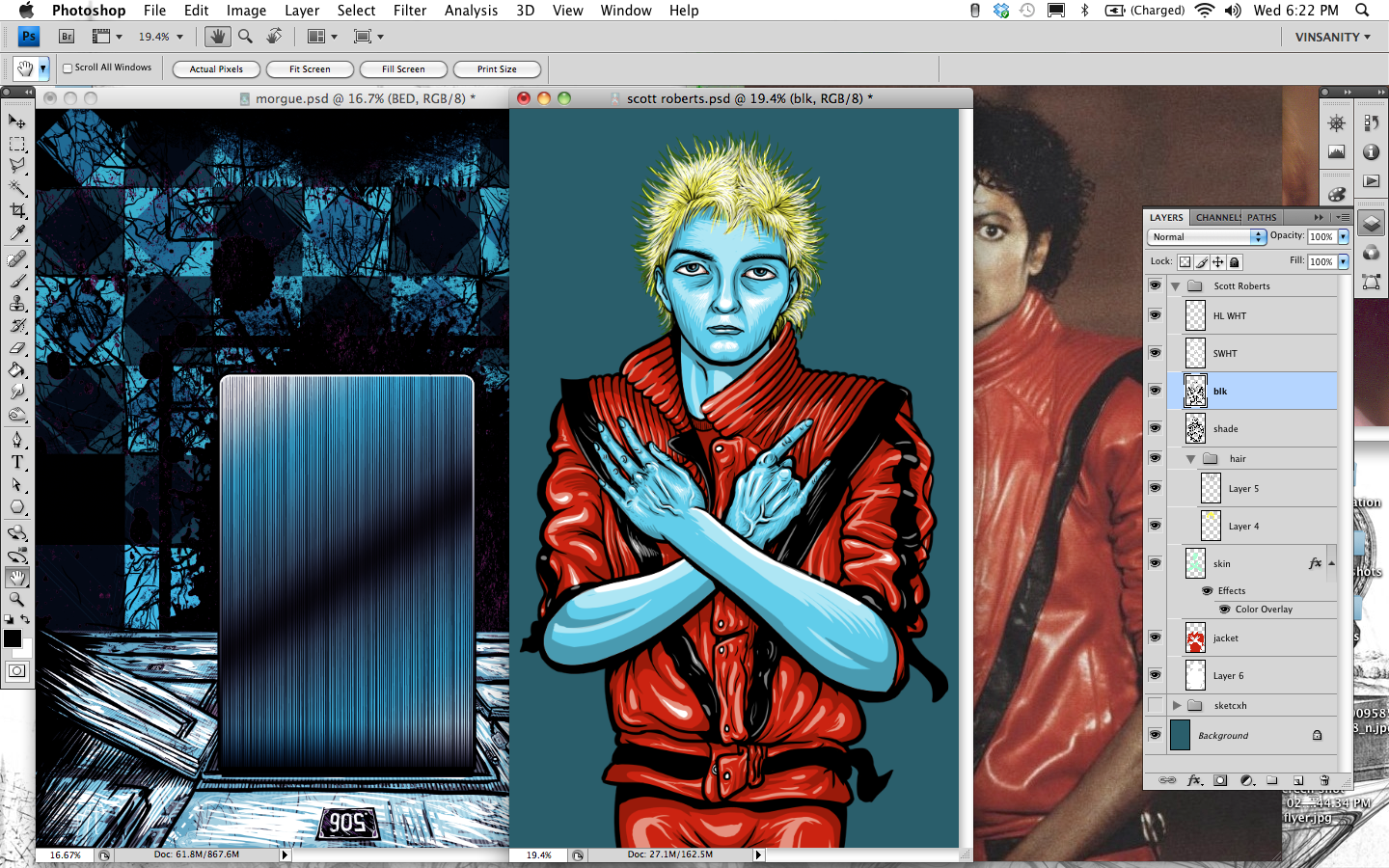Choose the Magic Wand tool

tap(17, 188)
